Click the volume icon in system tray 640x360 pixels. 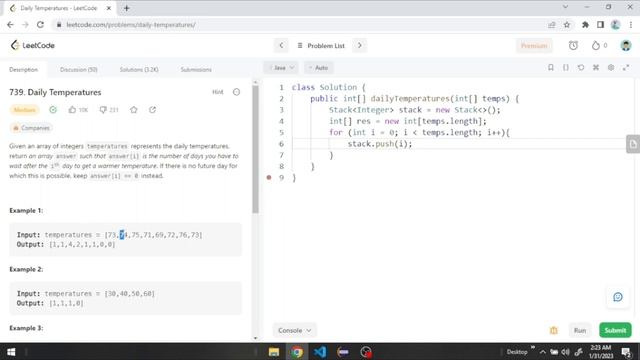[565, 352]
